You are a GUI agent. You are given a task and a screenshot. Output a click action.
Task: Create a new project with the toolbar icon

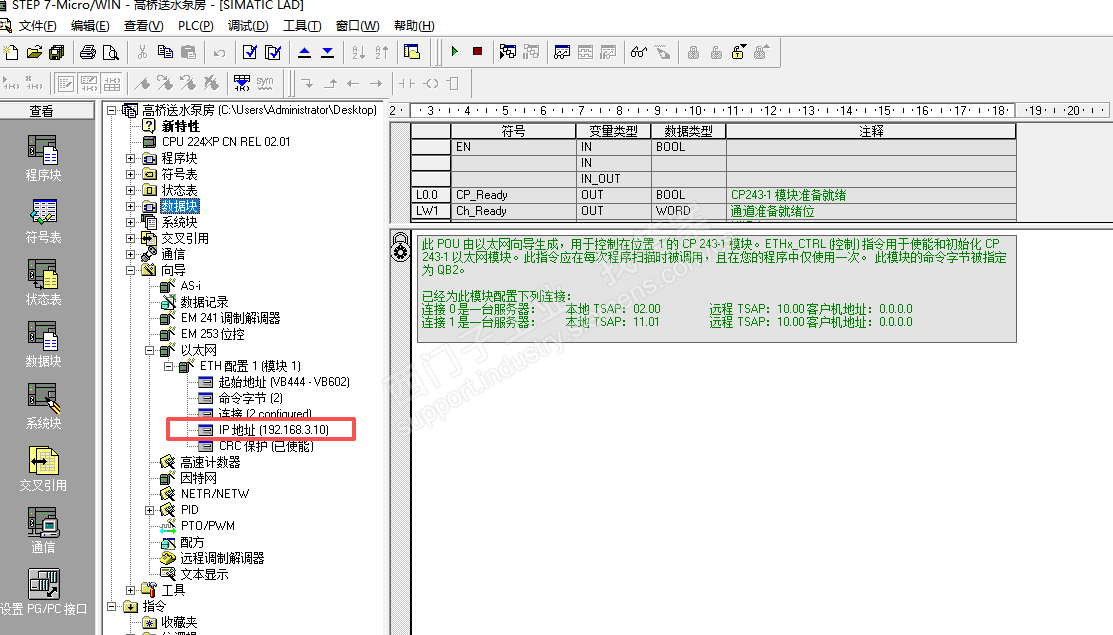coord(11,53)
